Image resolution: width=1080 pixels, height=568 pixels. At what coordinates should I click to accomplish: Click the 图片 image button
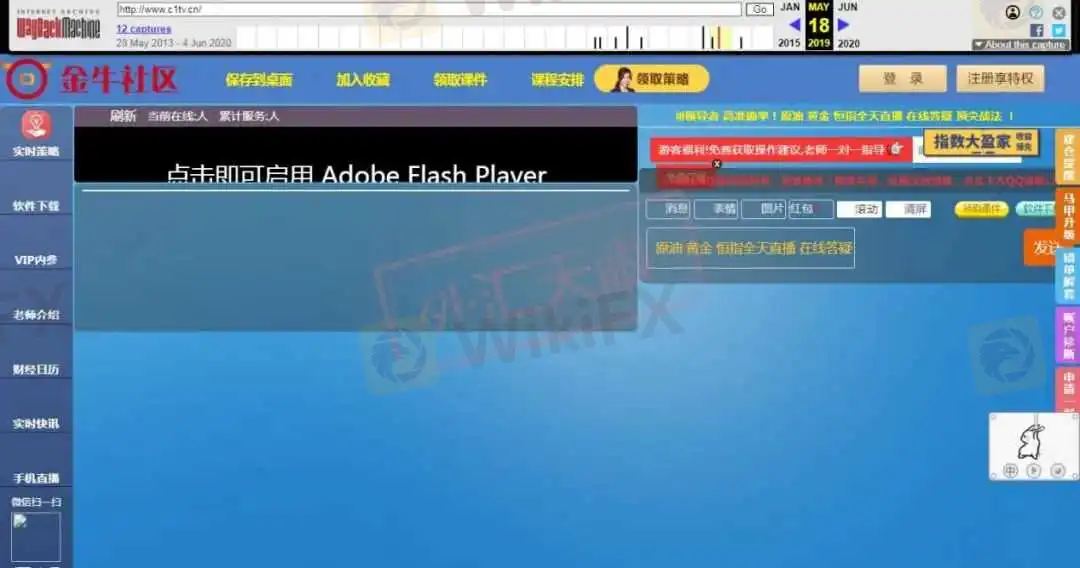pos(763,209)
